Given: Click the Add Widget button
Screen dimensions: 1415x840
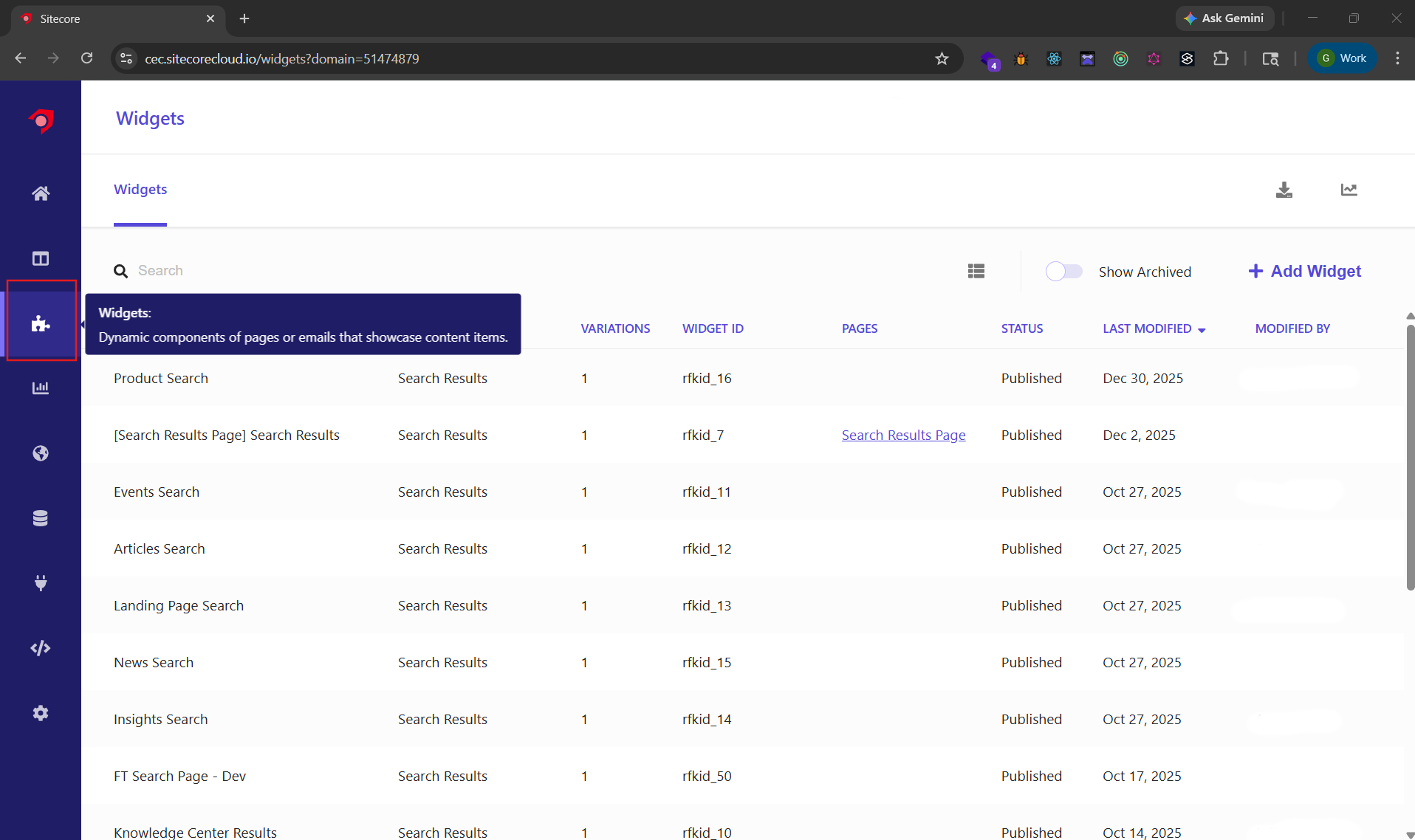Looking at the screenshot, I should pyautogui.click(x=1304, y=272).
